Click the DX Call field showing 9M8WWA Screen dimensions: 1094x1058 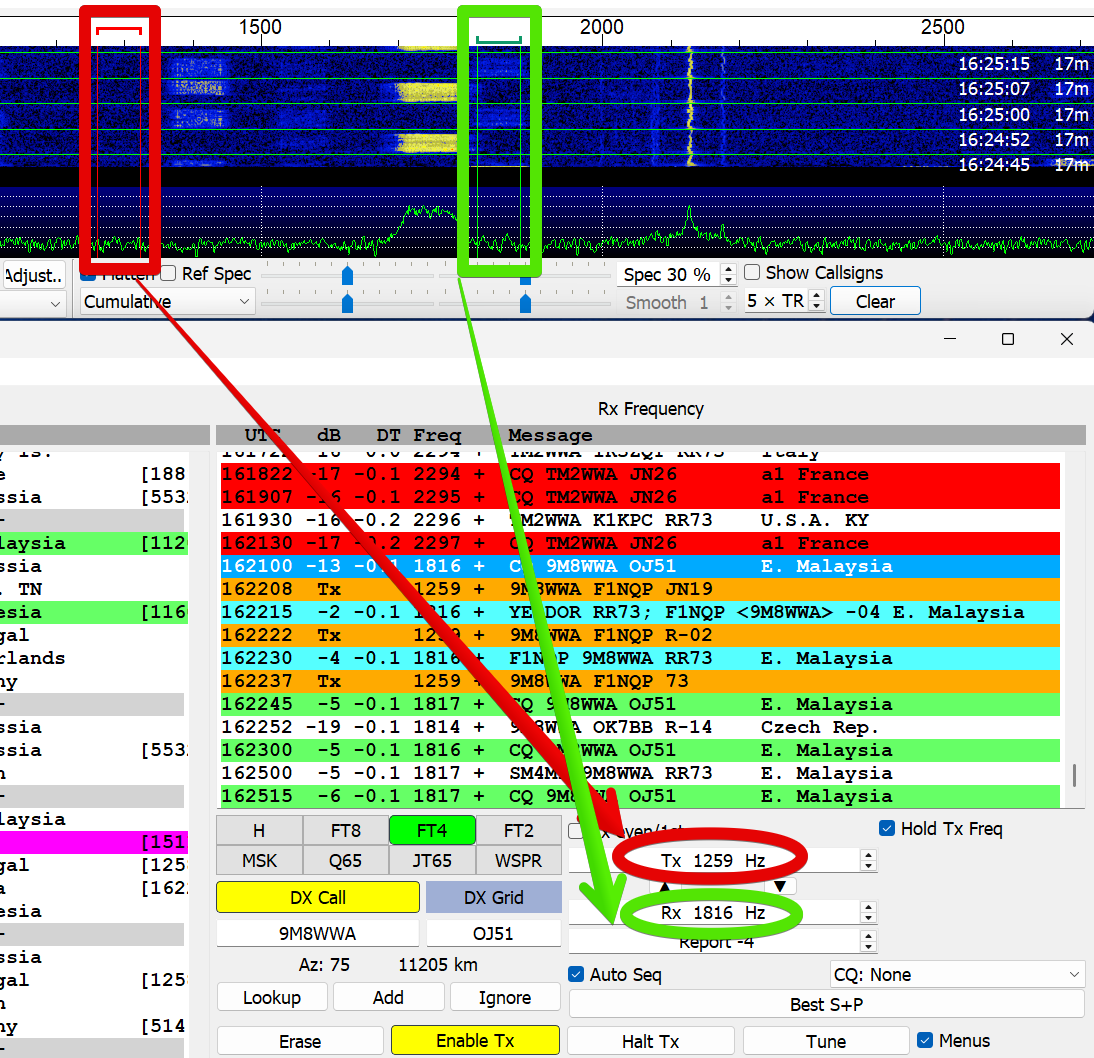coord(317,933)
